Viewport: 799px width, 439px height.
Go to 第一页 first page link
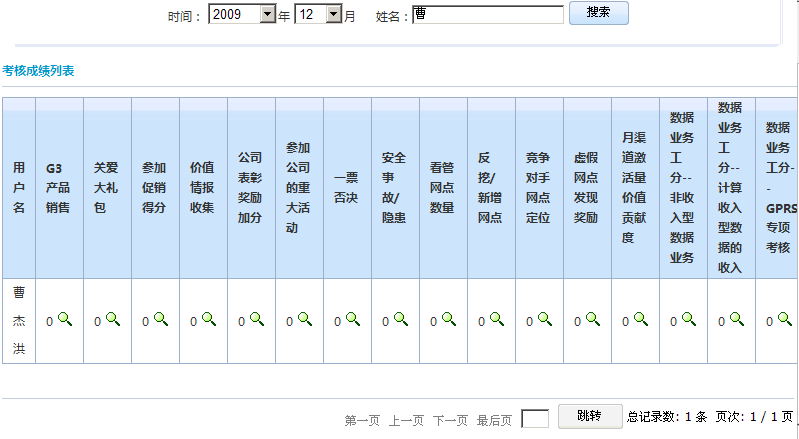pos(362,421)
